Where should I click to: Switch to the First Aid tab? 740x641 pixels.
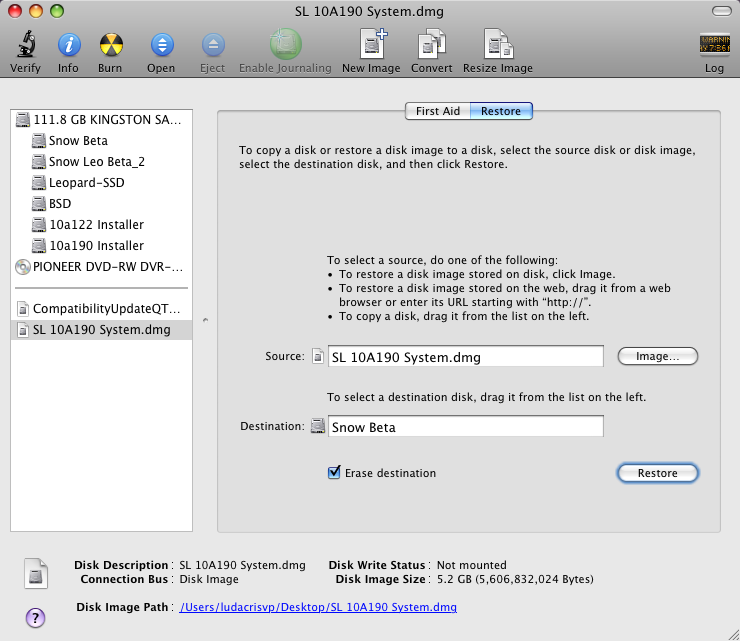pyautogui.click(x=437, y=111)
